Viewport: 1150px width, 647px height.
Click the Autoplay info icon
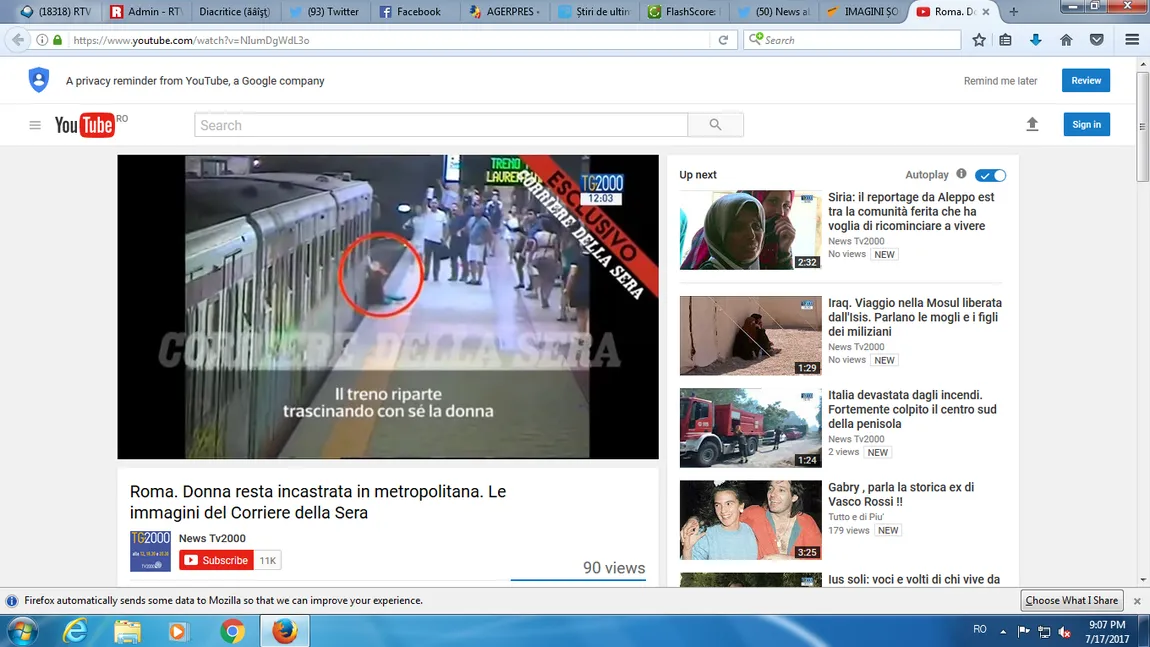(961, 174)
